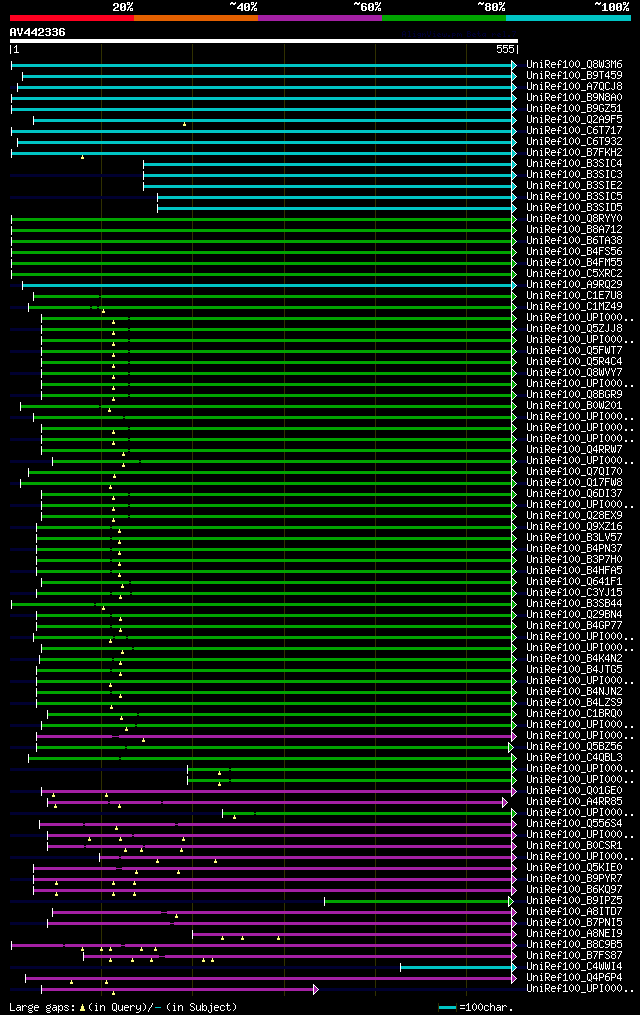Select the UniRef100_B3SB44 entry

(575, 604)
